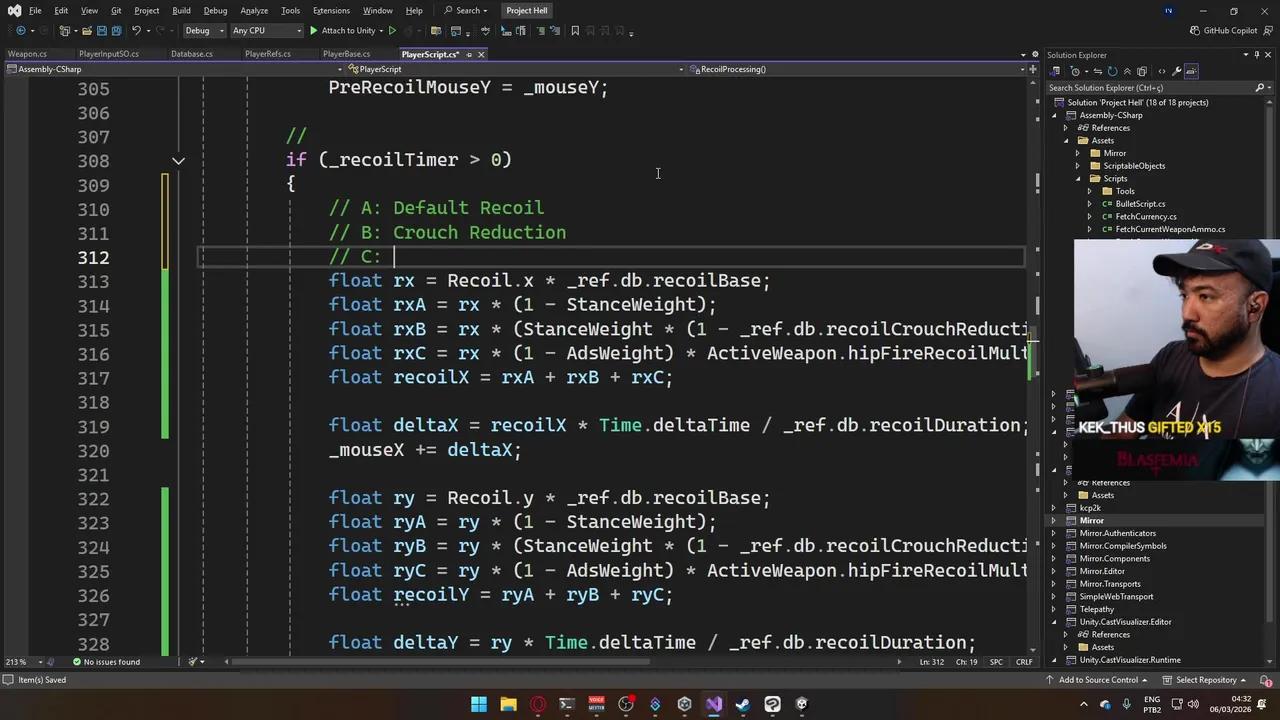The image size is (1280, 720).
Task: Click Collapse All in Solution Explorer toolbar
Action: (x=1129, y=71)
